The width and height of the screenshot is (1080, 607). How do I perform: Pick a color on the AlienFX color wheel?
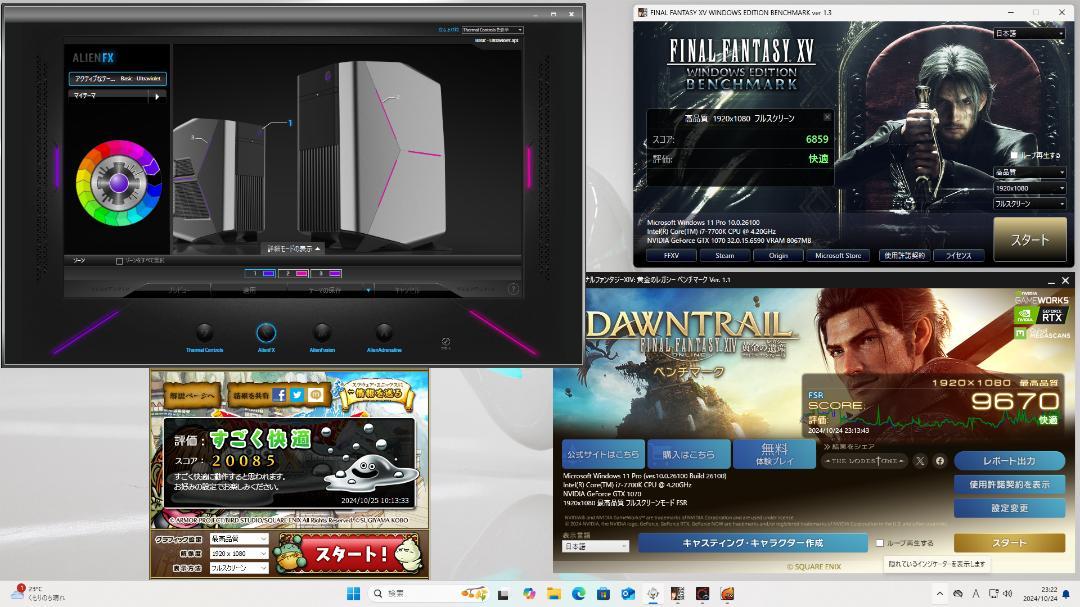point(118,183)
